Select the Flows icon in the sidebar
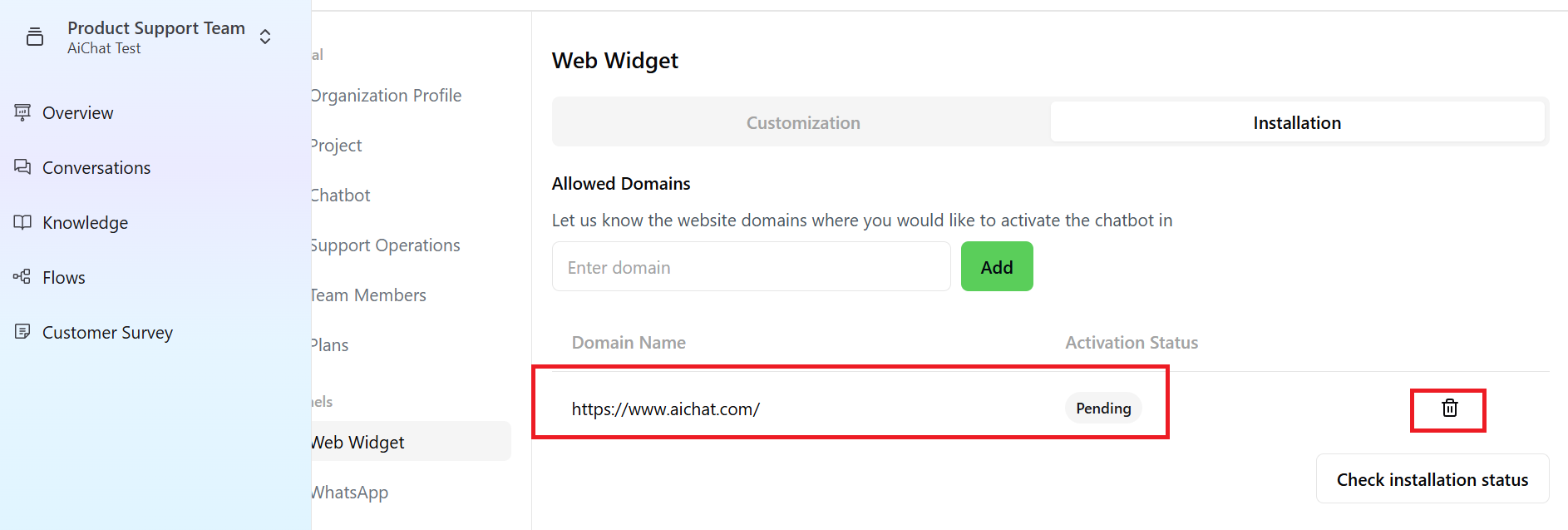 click(x=21, y=277)
